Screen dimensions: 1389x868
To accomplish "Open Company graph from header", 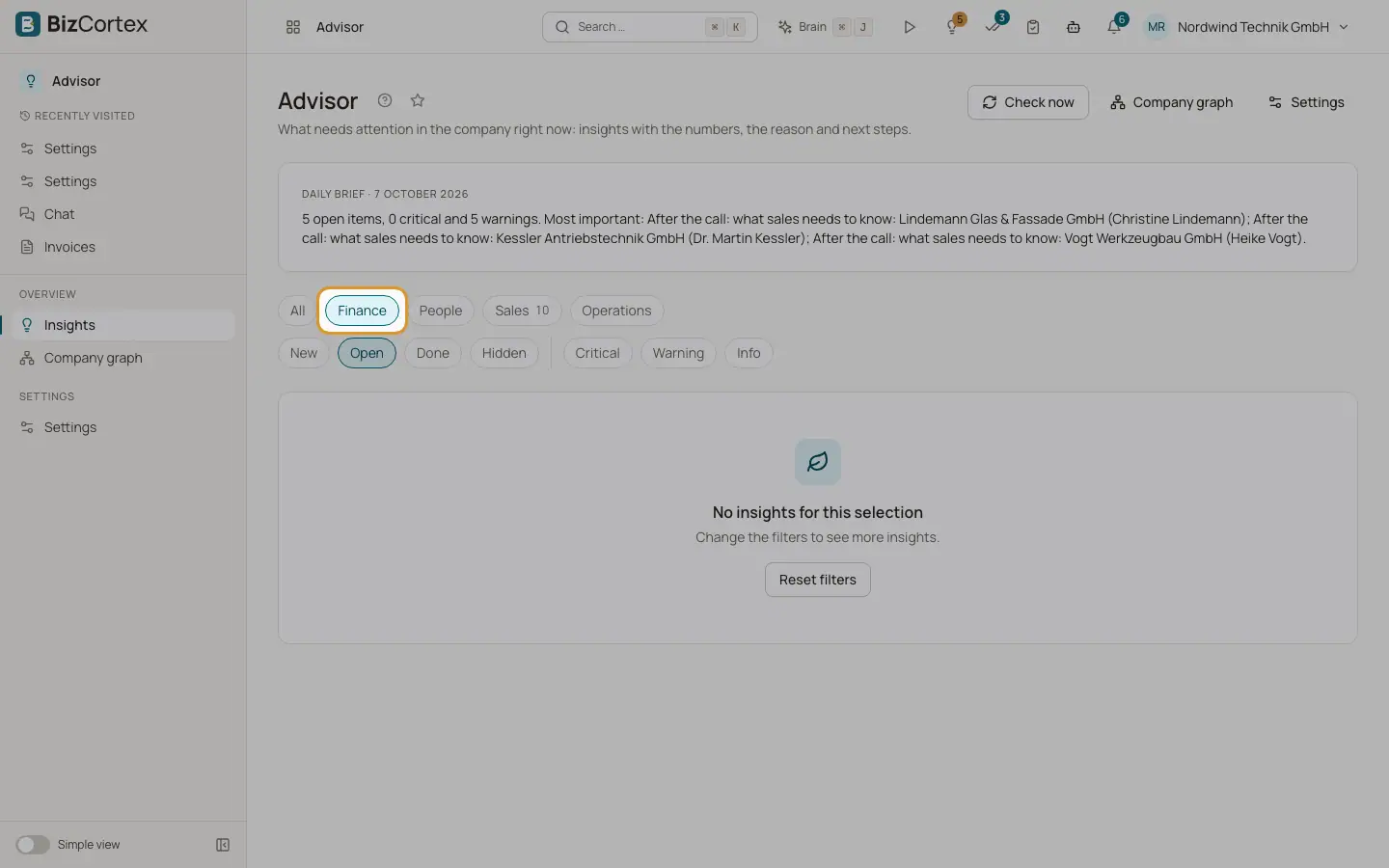I will (1171, 102).
